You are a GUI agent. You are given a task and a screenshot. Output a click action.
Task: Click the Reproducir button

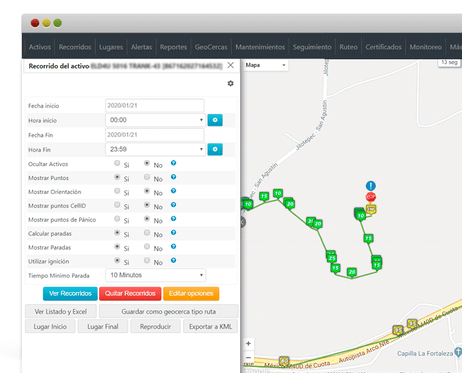point(155,326)
